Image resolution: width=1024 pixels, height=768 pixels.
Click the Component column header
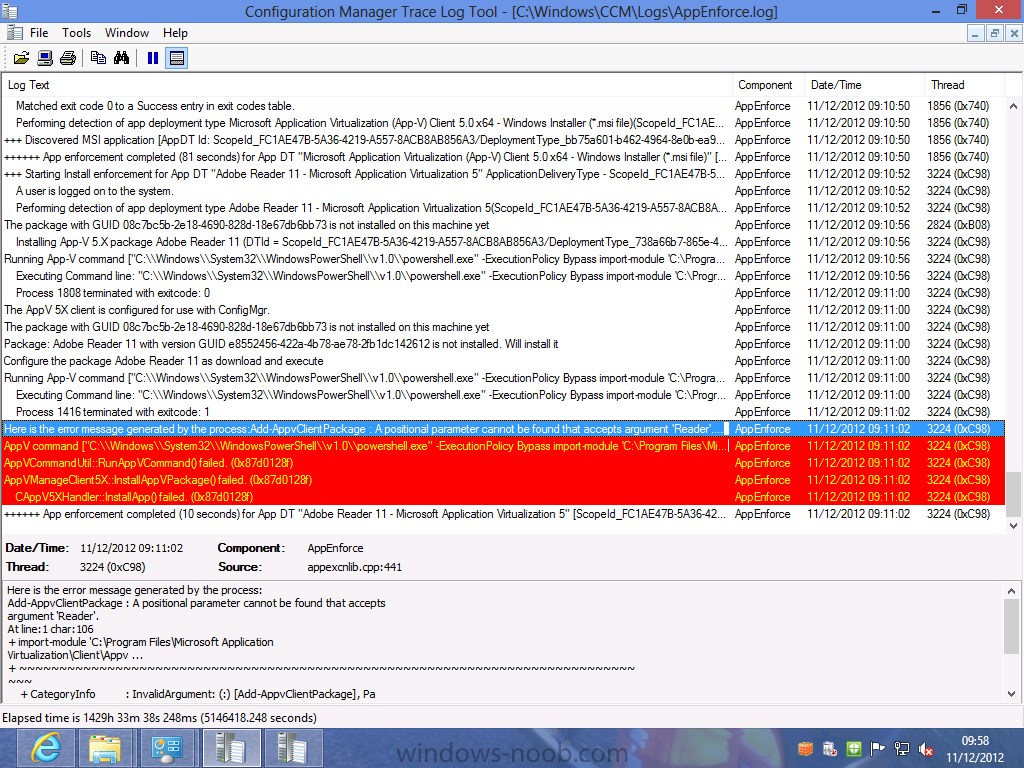768,85
